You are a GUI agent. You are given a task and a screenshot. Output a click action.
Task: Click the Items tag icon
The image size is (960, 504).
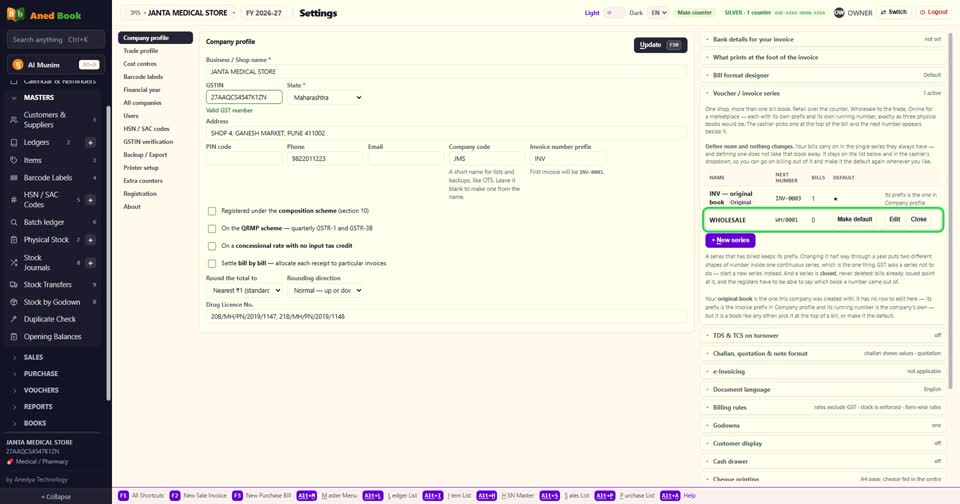[x=13, y=160]
